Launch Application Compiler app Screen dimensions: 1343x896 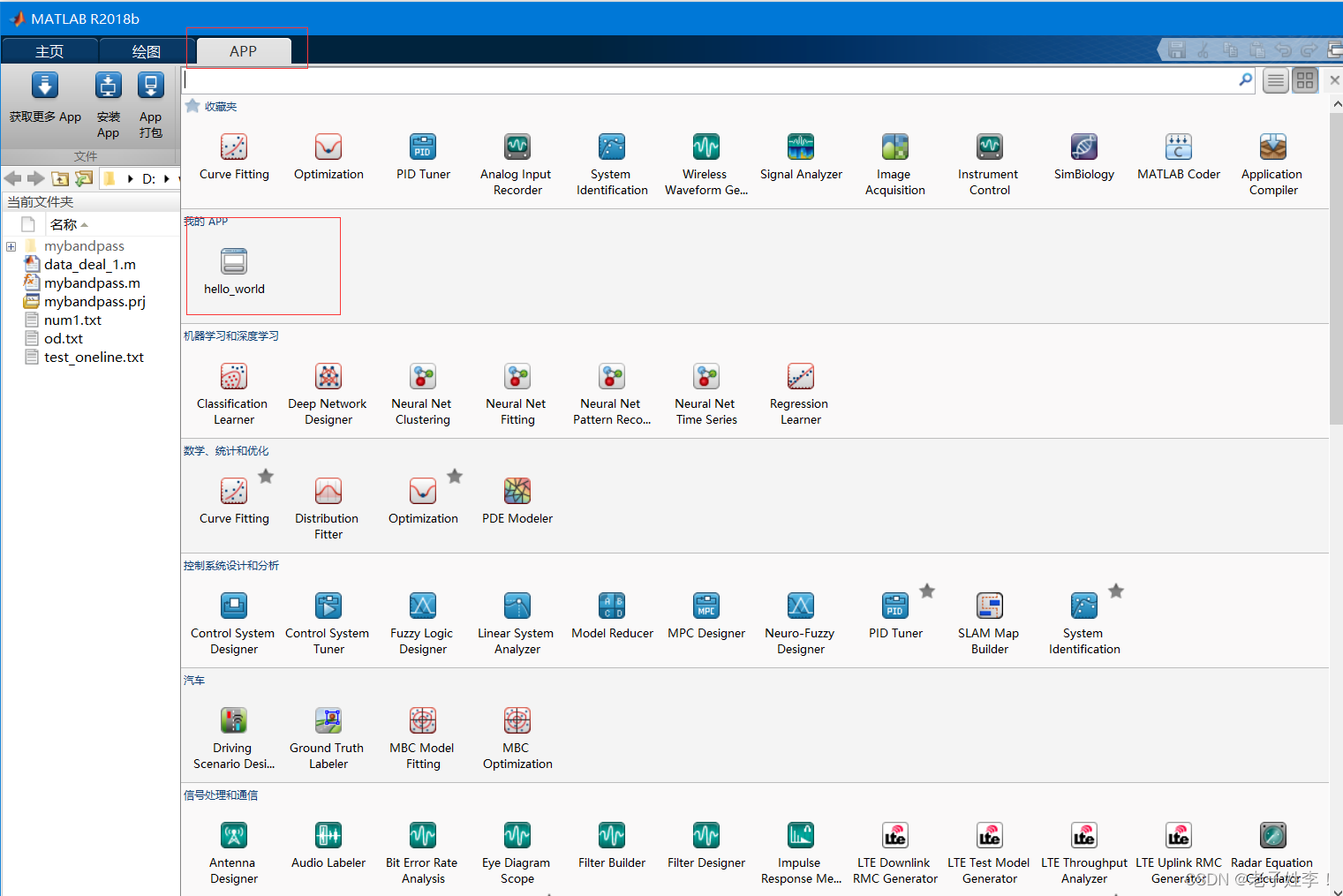1273,165
